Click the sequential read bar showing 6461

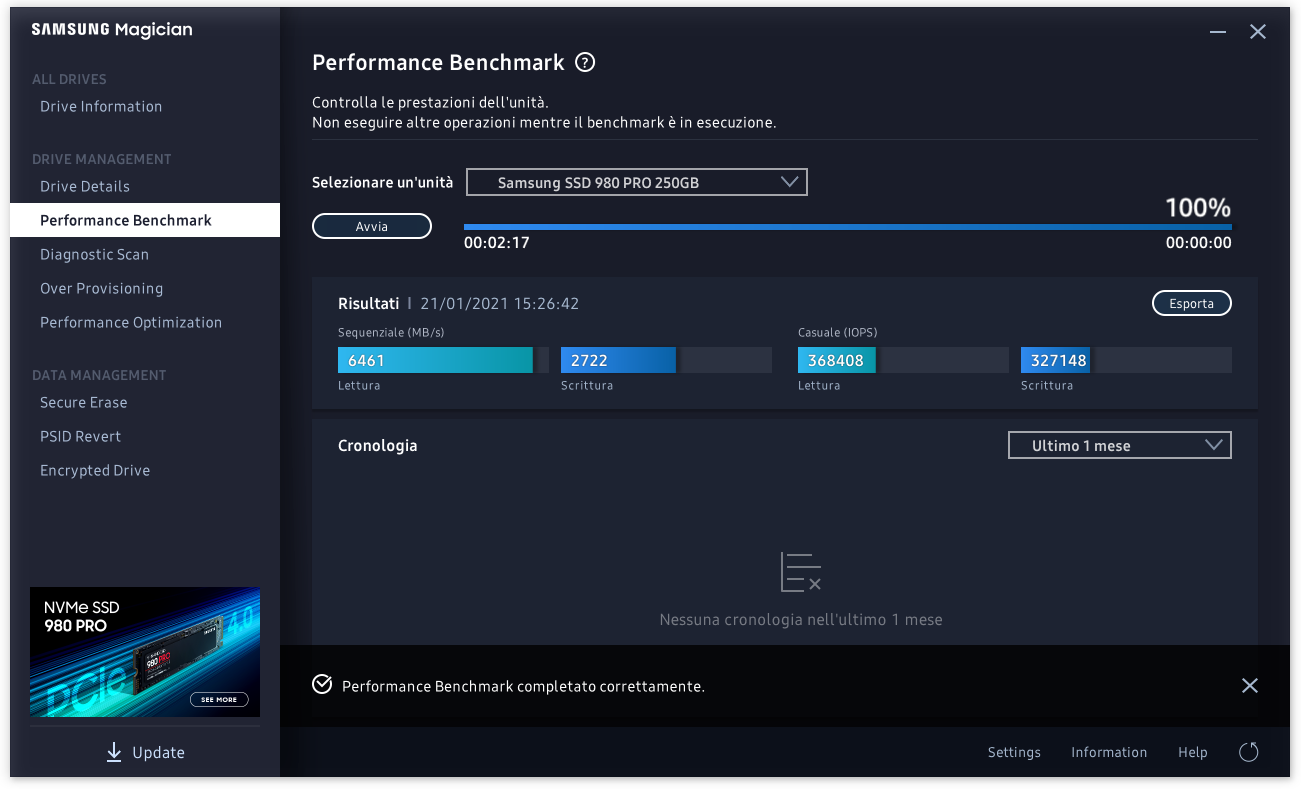coord(443,360)
